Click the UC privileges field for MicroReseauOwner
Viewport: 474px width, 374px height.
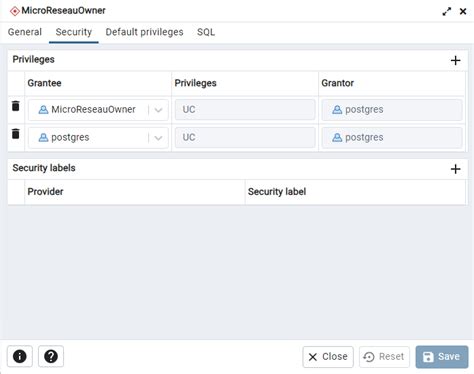(x=245, y=110)
